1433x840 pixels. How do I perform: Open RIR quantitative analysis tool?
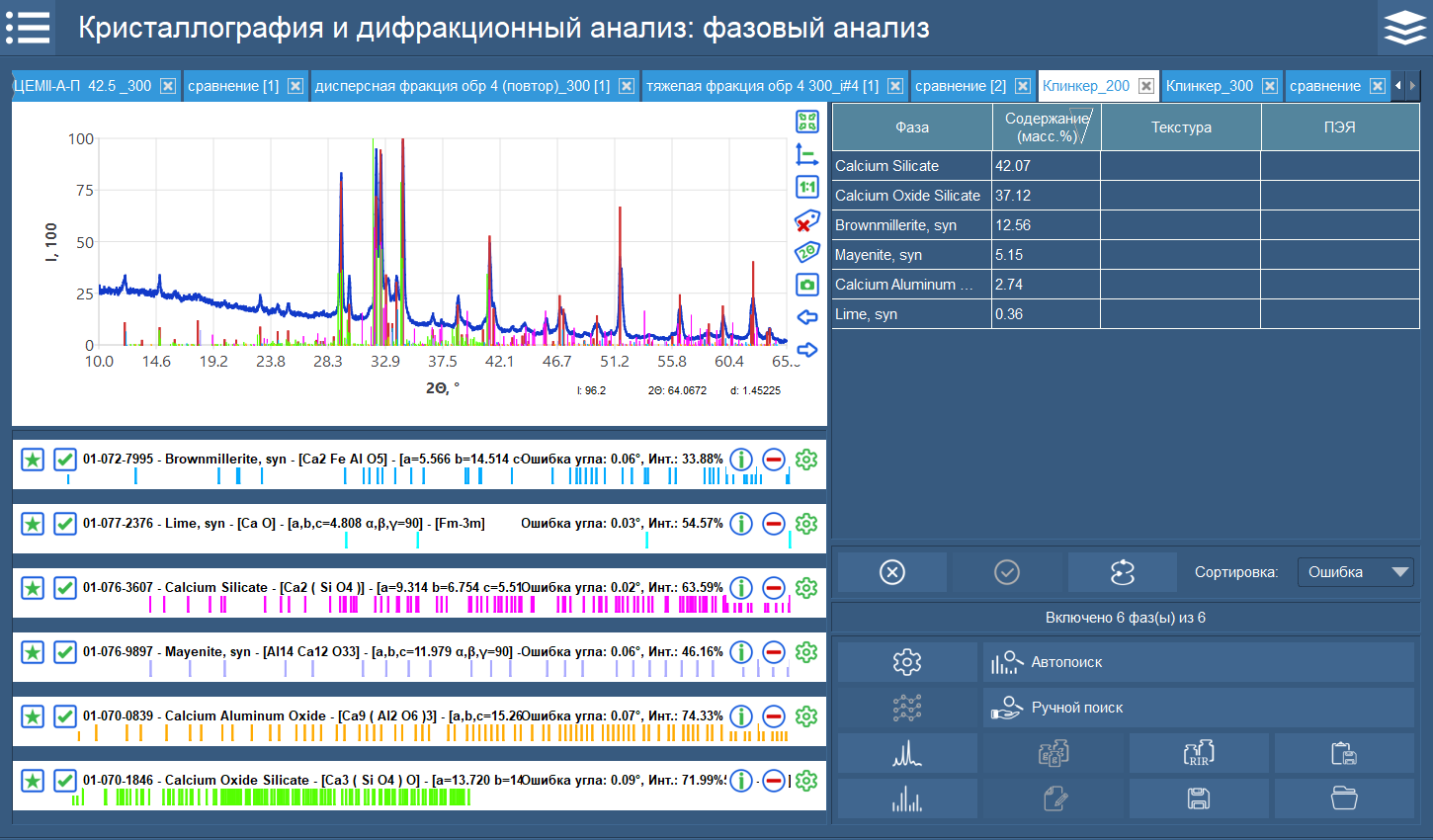click(1197, 752)
